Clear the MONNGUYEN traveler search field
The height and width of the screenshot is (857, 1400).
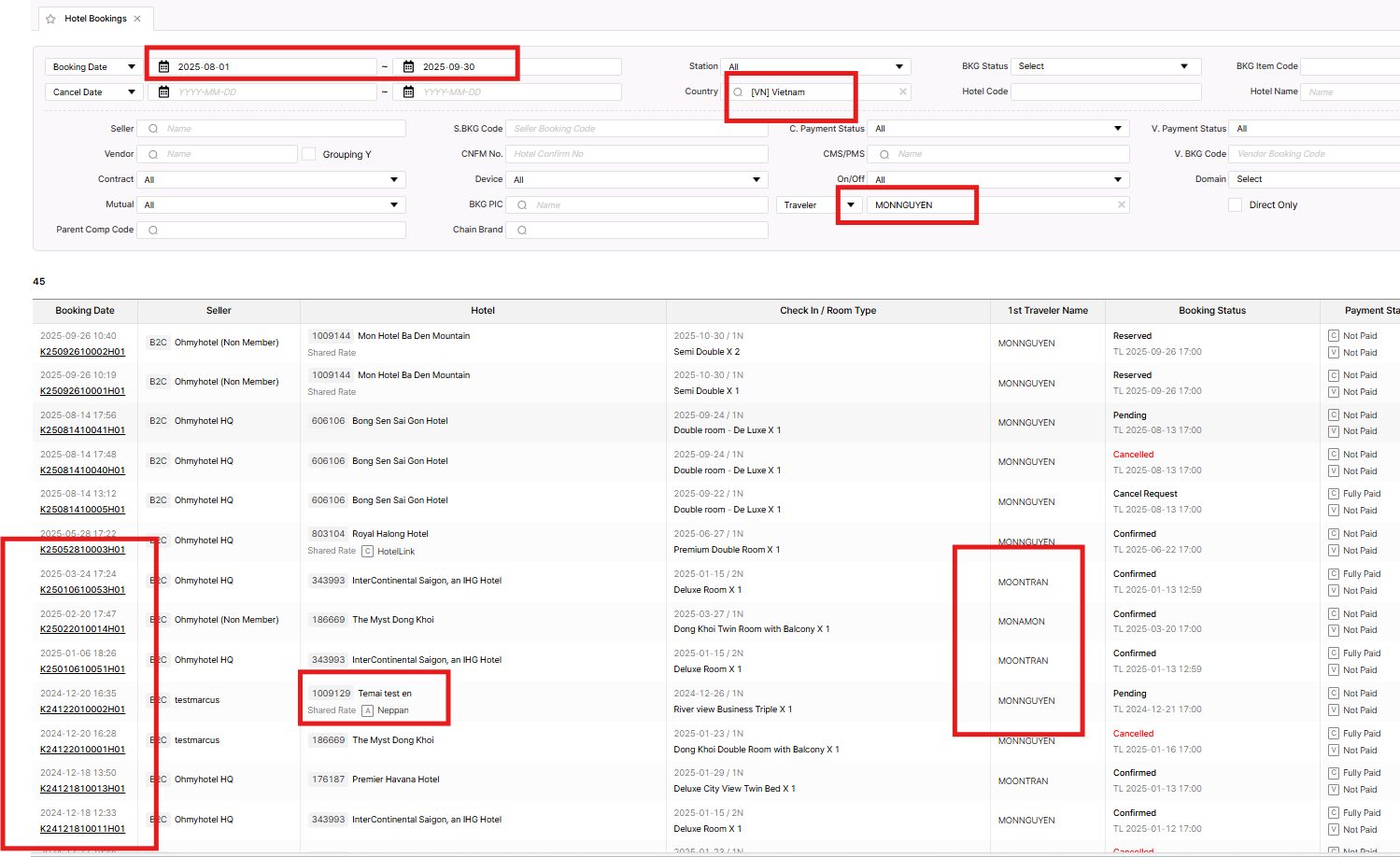1121,204
